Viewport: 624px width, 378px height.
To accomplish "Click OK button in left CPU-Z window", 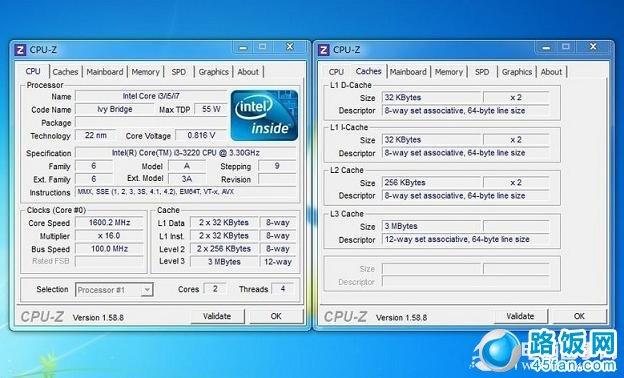I will (276, 316).
